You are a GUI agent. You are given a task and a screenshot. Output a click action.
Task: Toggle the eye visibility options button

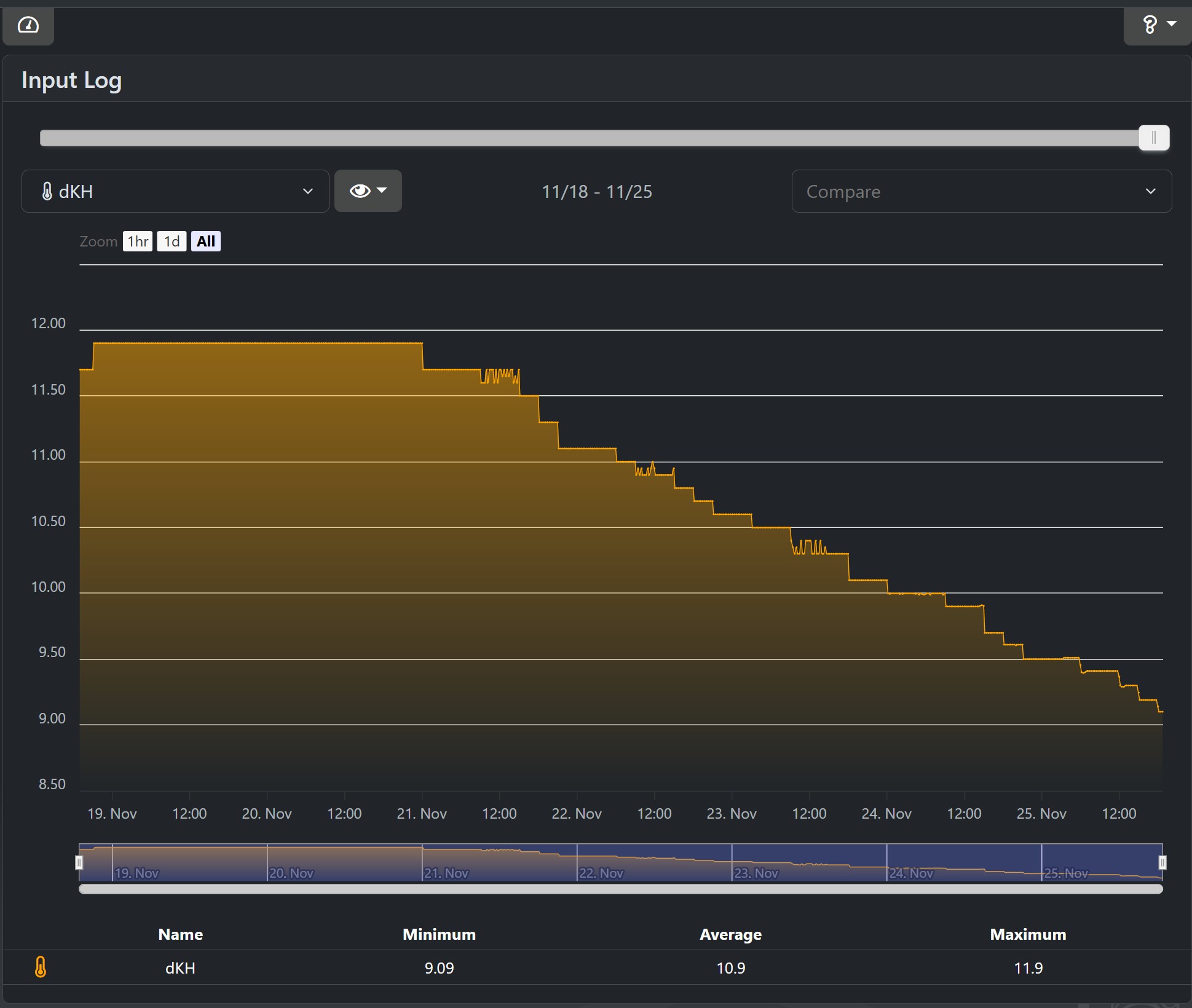tap(368, 191)
